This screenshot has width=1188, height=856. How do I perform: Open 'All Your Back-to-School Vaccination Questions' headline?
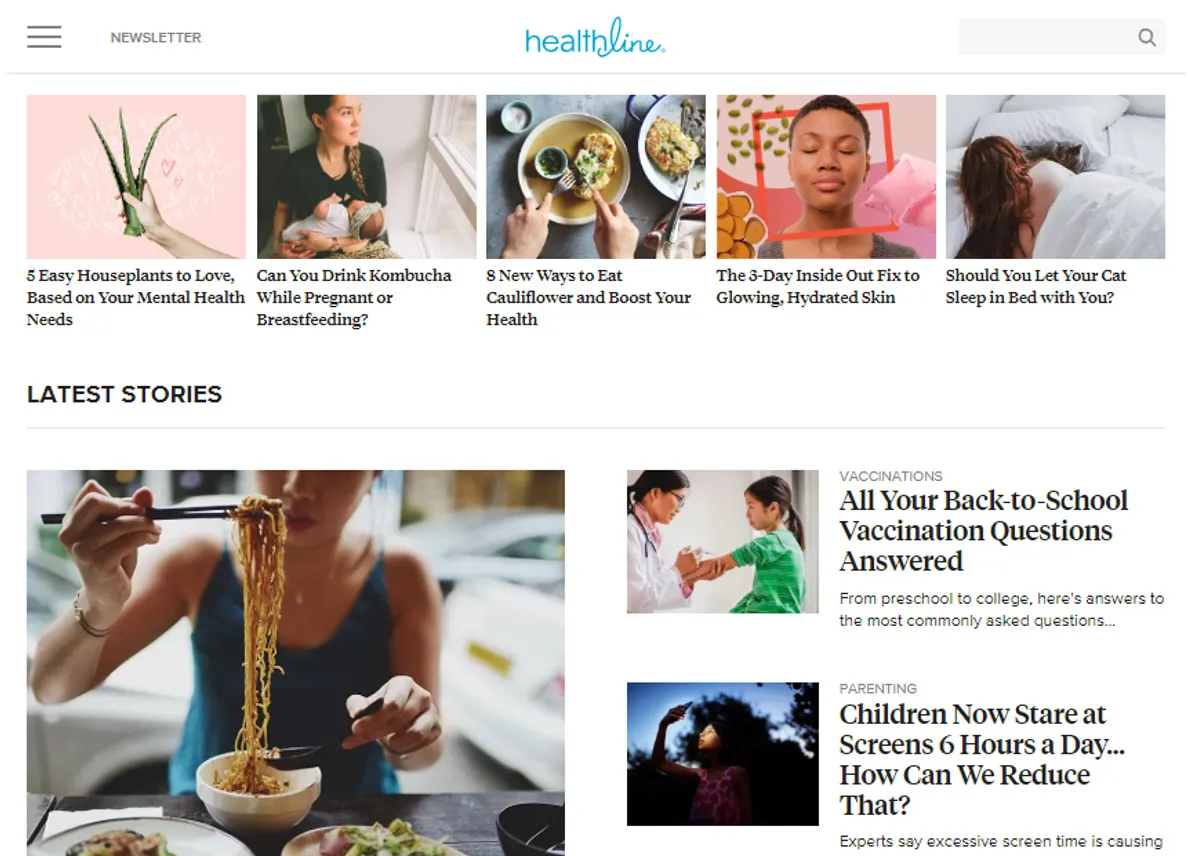[x=983, y=531]
